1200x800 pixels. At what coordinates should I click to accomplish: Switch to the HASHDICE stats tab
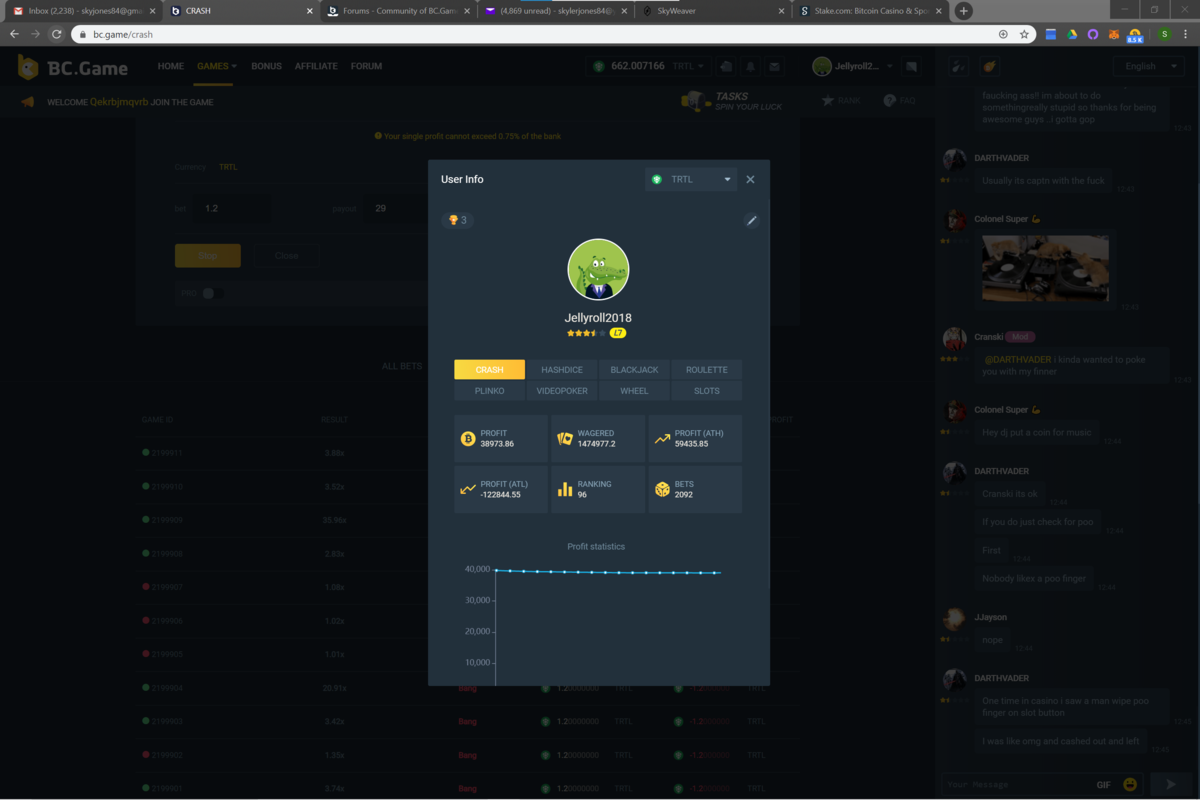(x=561, y=370)
